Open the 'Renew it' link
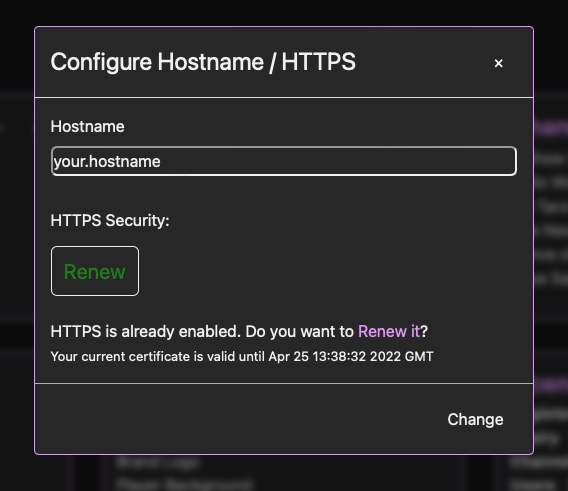 point(389,331)
